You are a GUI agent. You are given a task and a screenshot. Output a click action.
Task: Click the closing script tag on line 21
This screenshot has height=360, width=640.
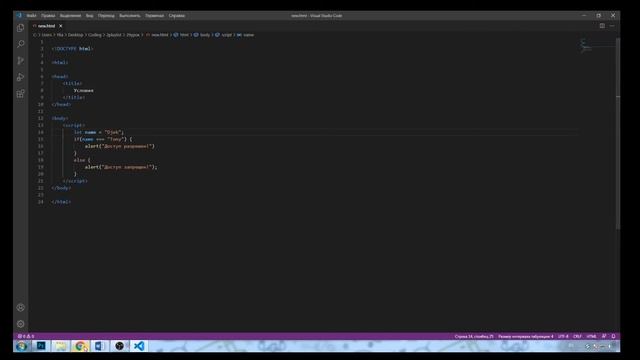tap(75, 181)
